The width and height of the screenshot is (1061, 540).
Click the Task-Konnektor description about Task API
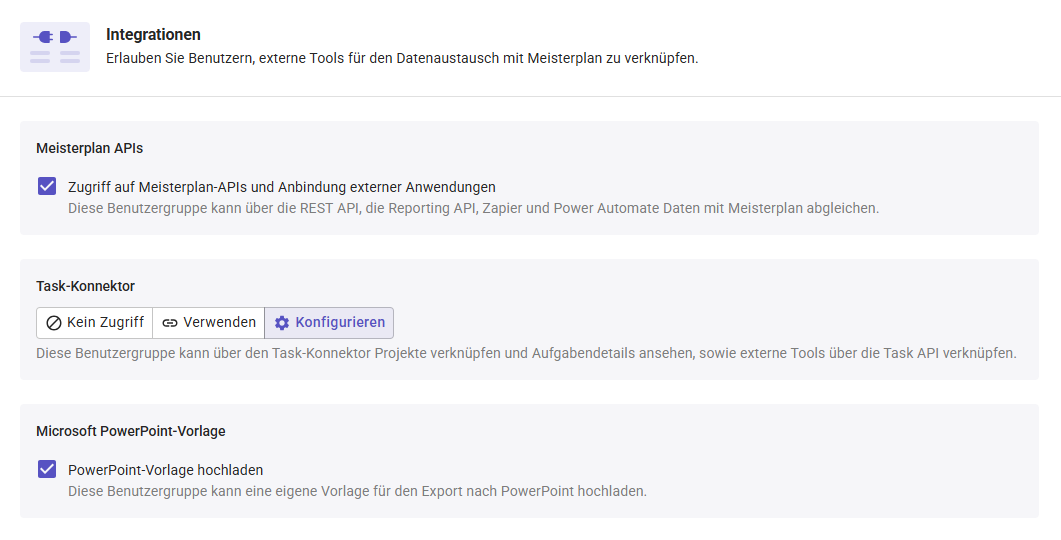pyautogui.click(x=526, y=353)
